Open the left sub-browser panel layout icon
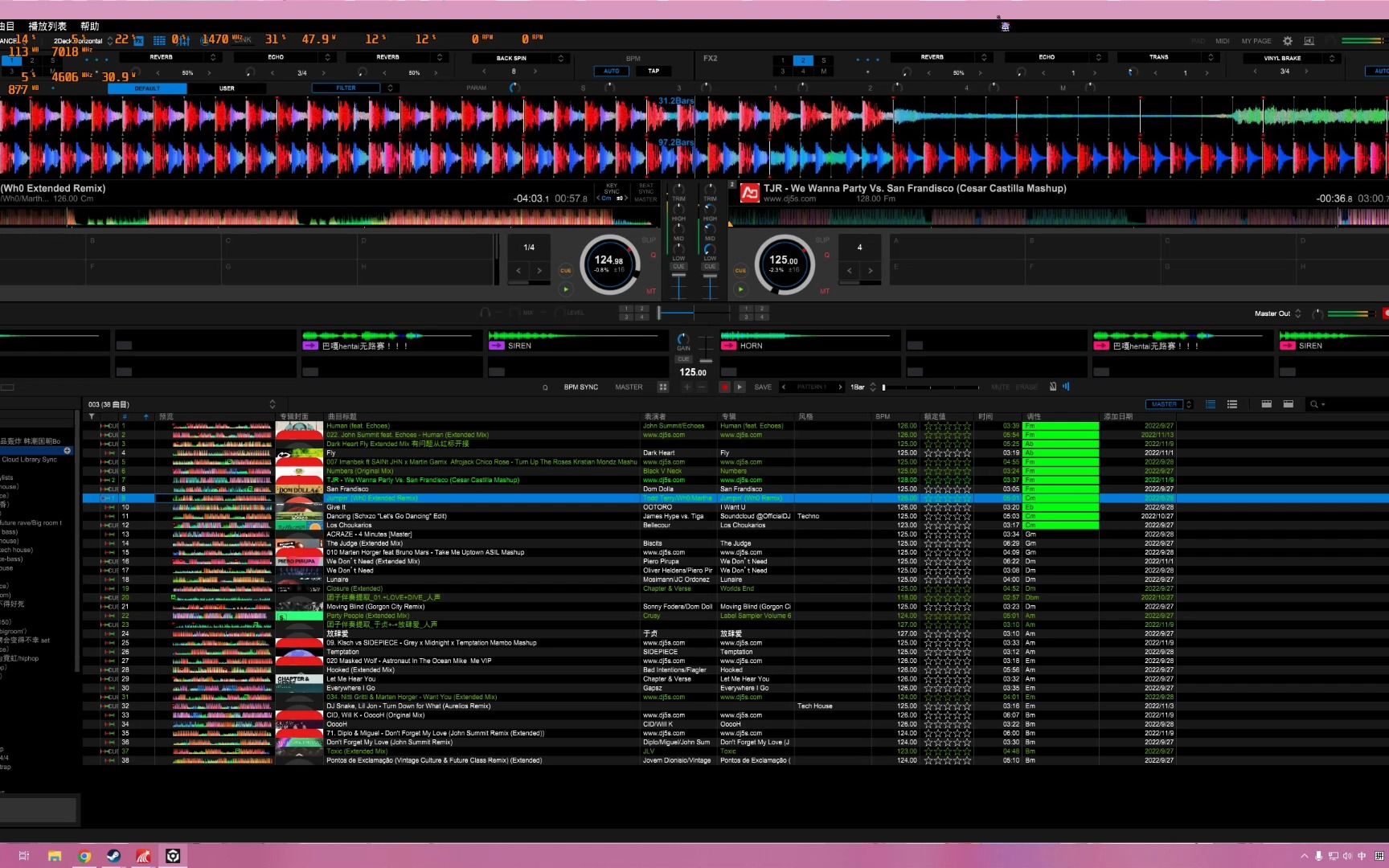Viewport: 1389px width, 868px height. [x=1266, y=404]
